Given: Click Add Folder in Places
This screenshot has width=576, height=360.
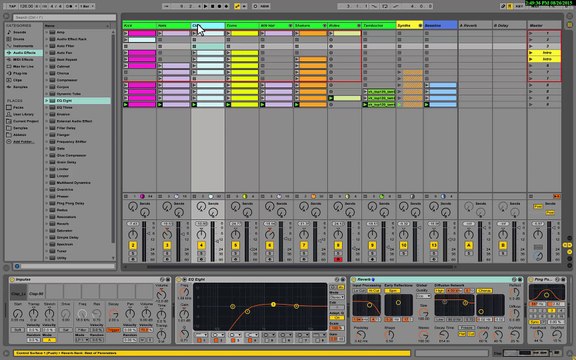Looking at the screenshot, I should click(23, 142).
